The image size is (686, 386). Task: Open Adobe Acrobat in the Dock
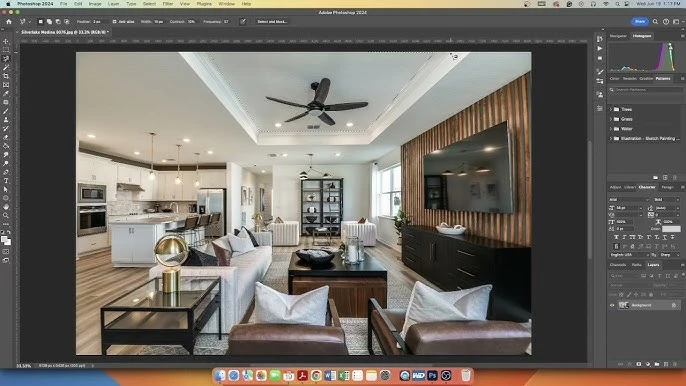click(x=302, y=375)
